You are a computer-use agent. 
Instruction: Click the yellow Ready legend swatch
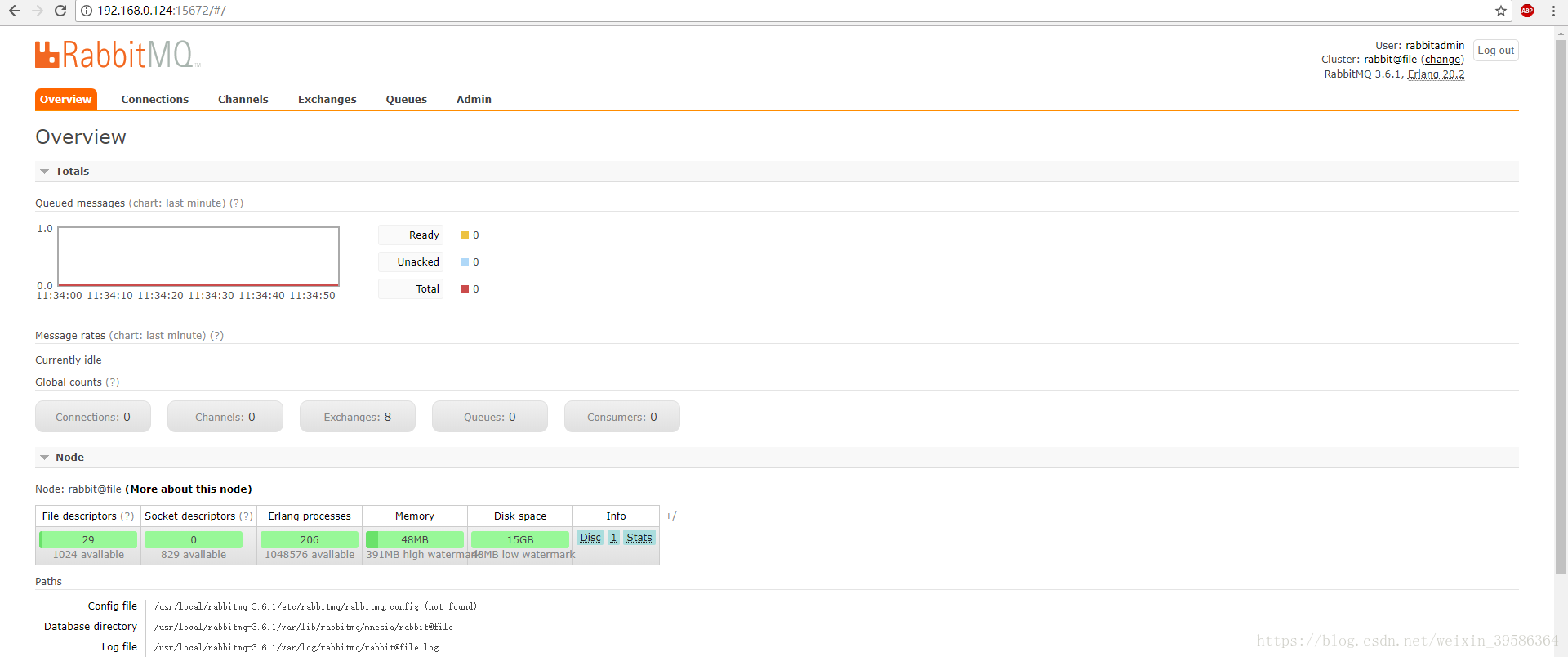click(465, 235)
